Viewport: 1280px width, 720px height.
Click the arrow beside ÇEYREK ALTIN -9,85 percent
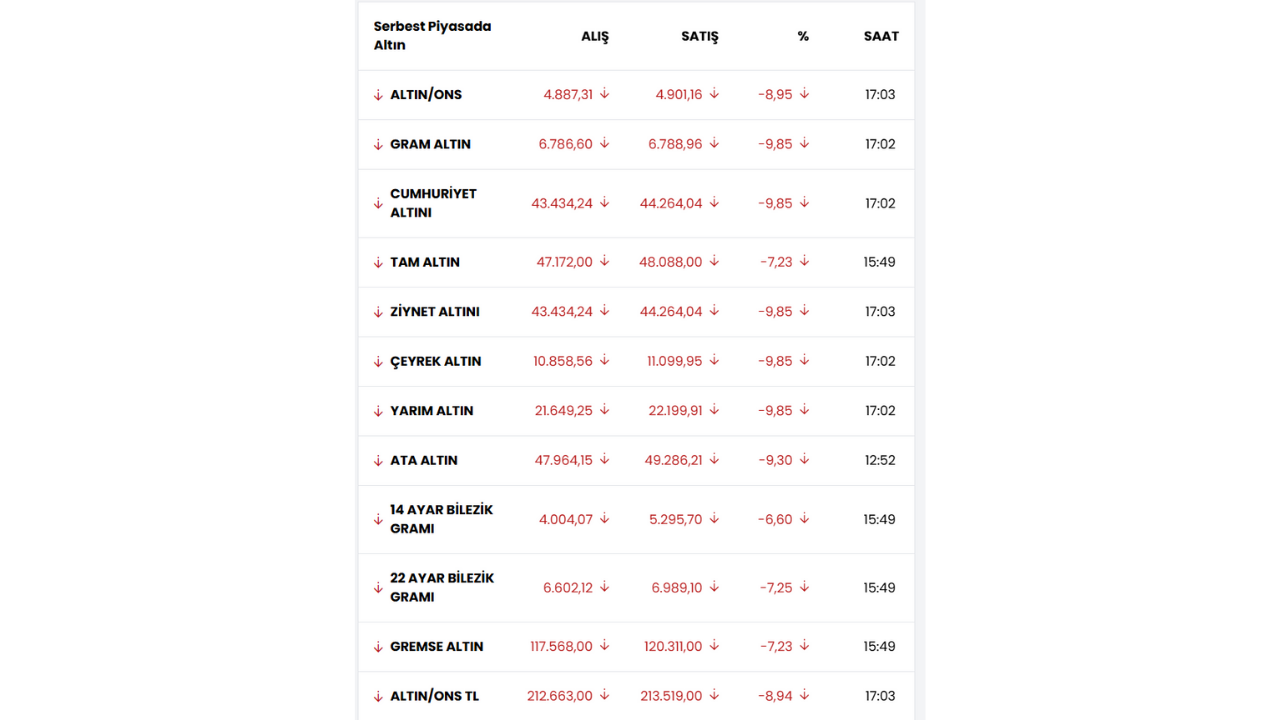tap(804, 361)
